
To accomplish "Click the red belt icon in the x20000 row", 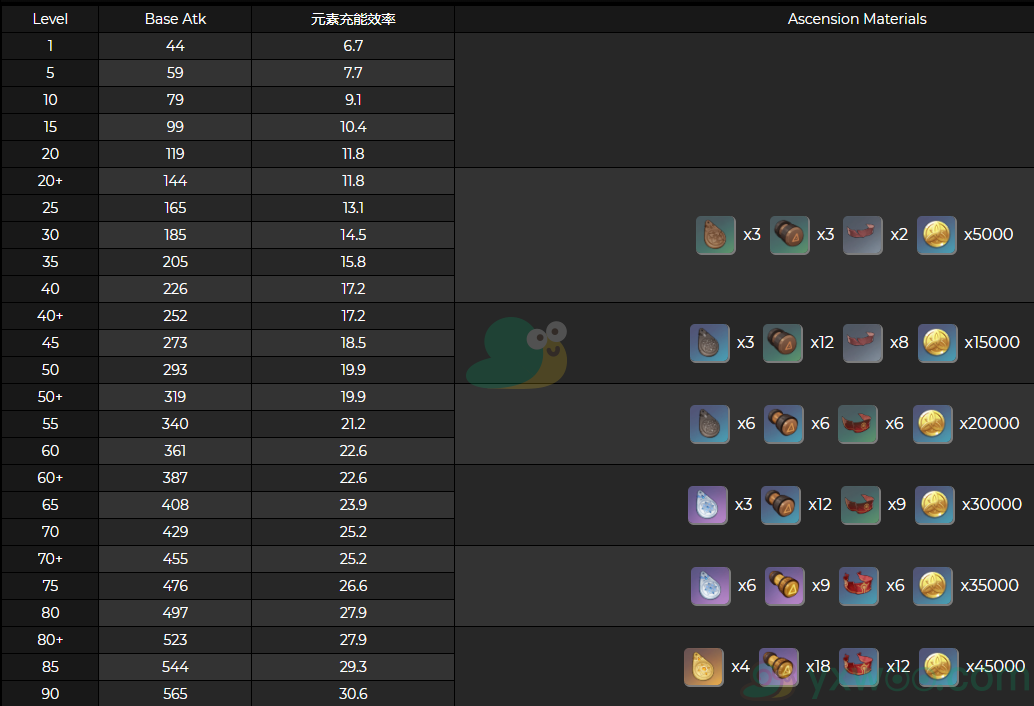I will click(857, 425).
